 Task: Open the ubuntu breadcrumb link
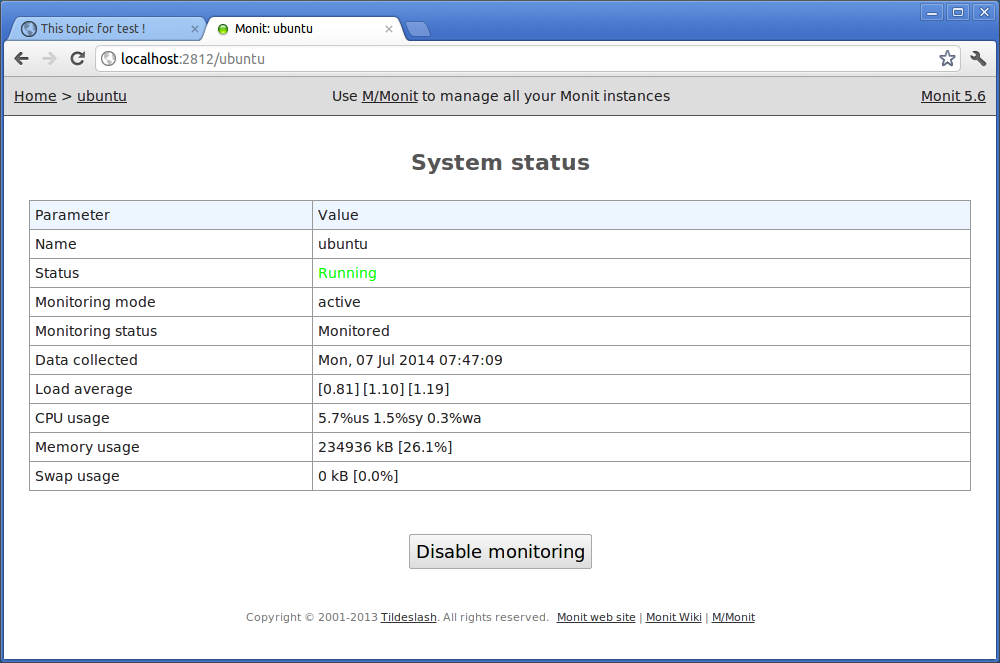[102, 96]
